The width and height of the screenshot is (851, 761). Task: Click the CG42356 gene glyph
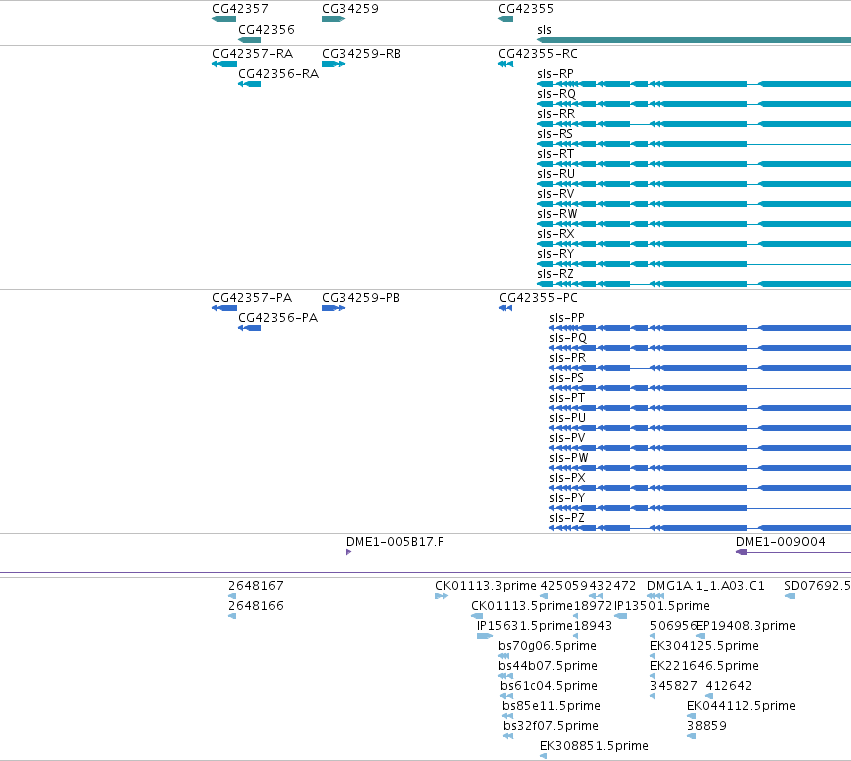[x=250, y=40]
